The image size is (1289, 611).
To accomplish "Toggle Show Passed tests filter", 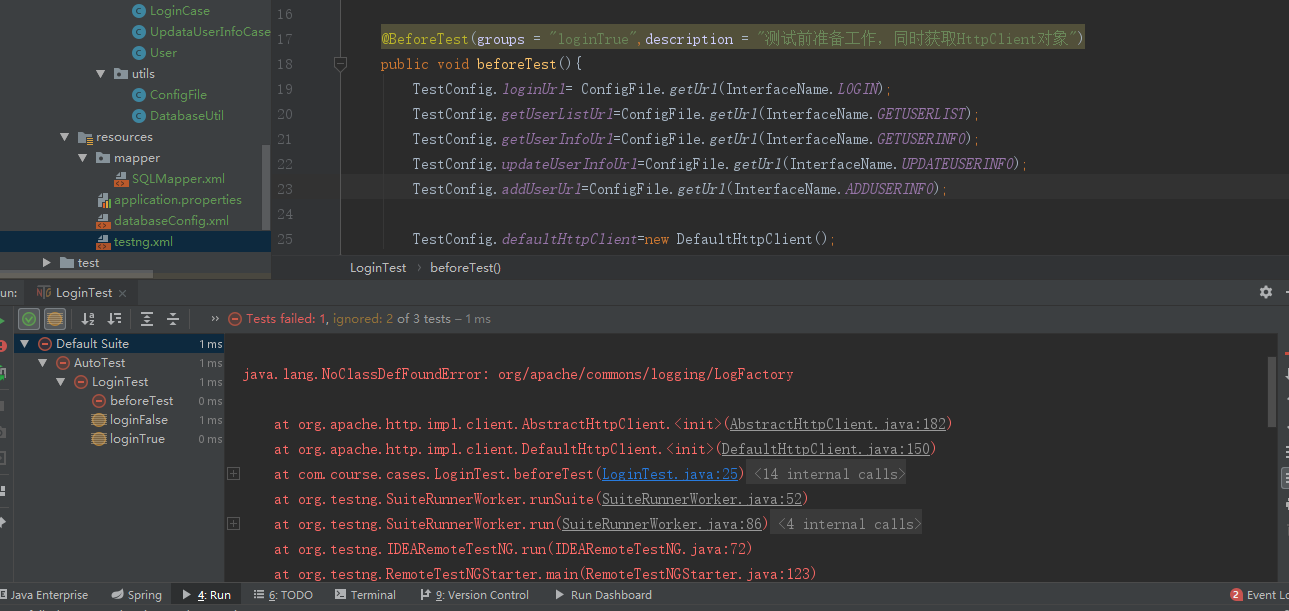I will [30, 319].
